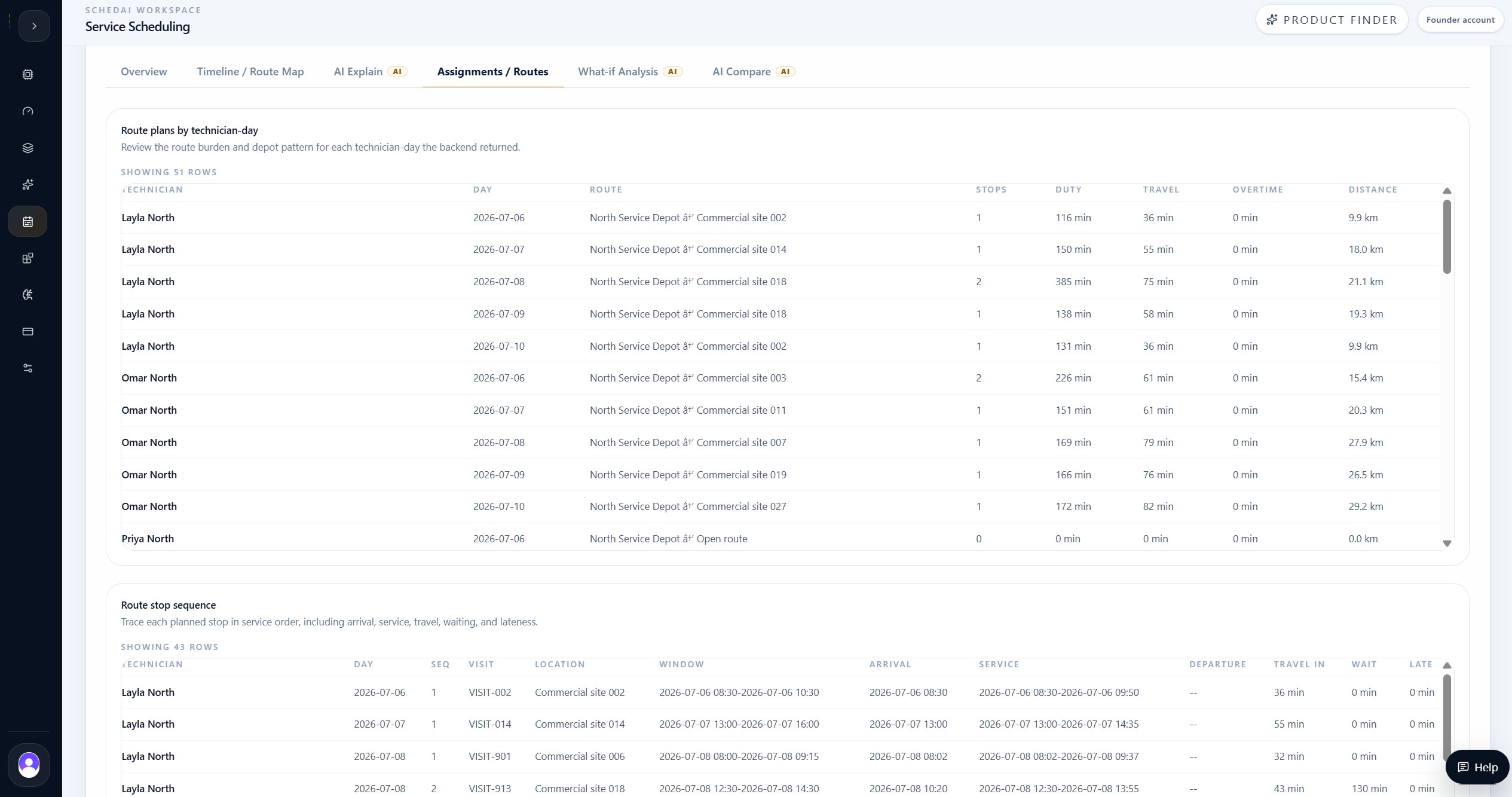Click the VISIT-913 cell
This screenshot has width=1512, height=797.
(x=489, y=789)
